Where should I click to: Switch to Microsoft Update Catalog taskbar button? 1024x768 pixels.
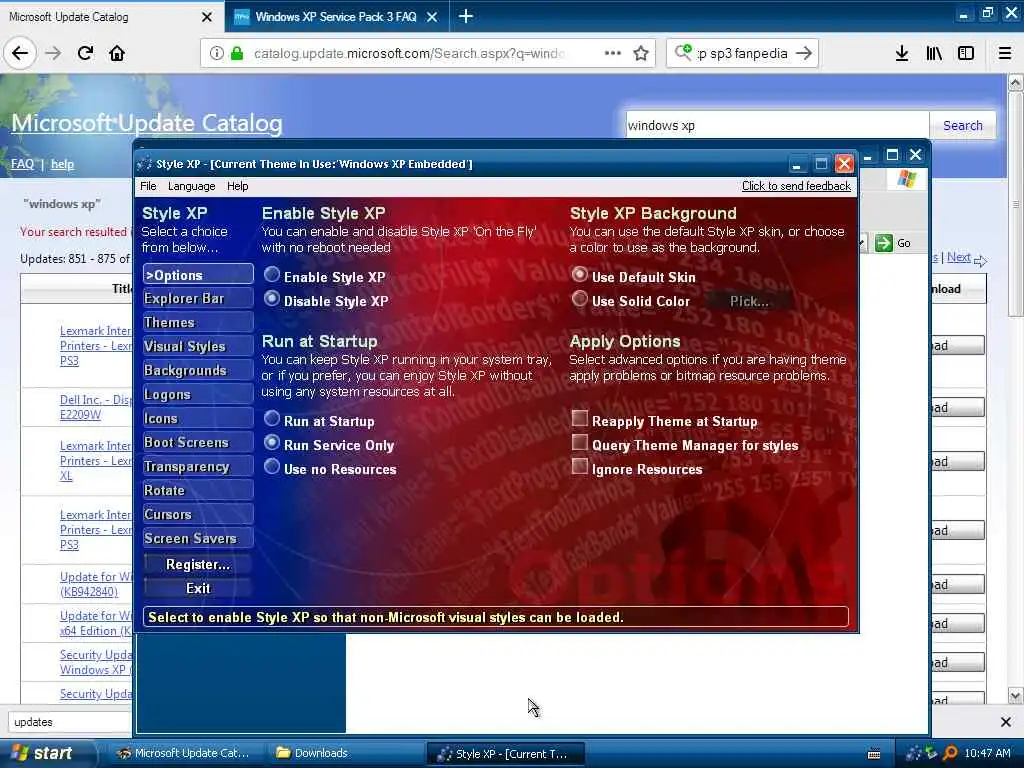point(184,753)
